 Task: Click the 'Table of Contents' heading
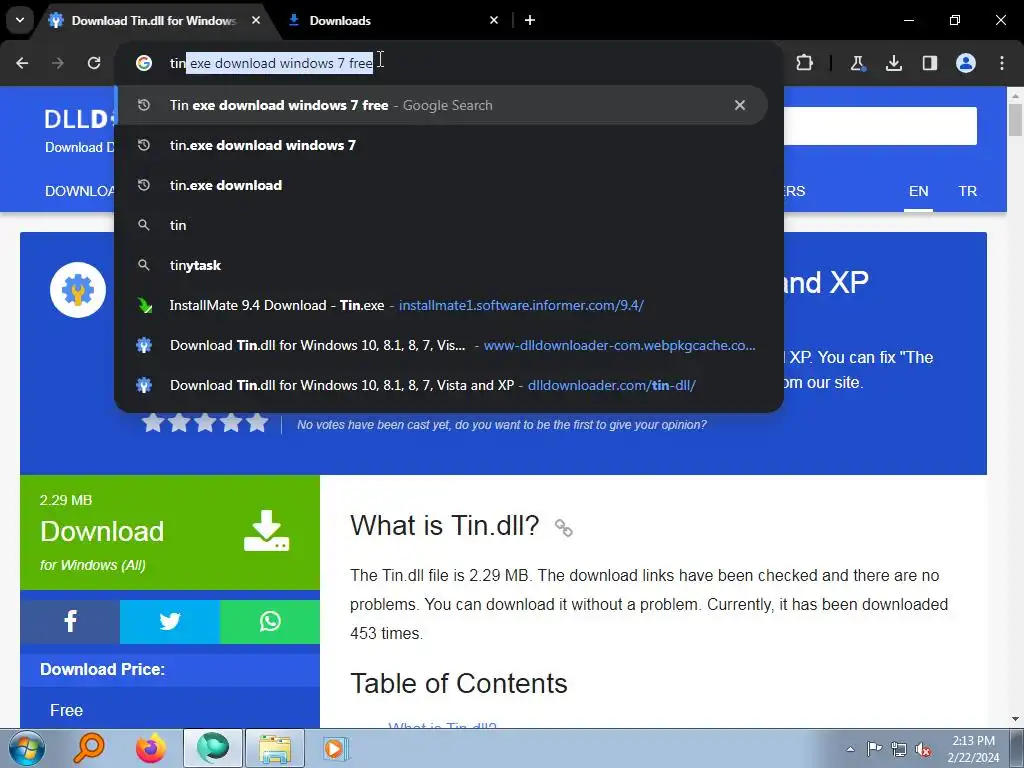coord(458,683)
